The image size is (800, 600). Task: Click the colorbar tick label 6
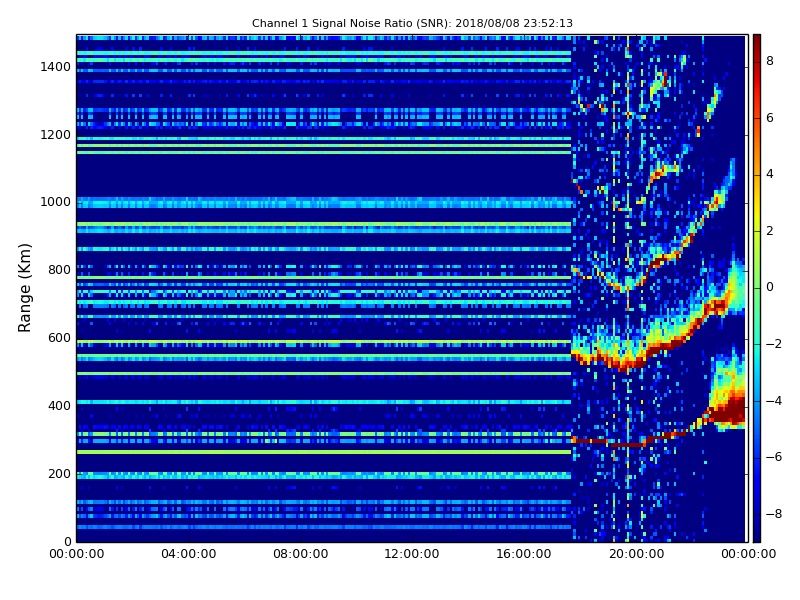click(x=770, y=118)
